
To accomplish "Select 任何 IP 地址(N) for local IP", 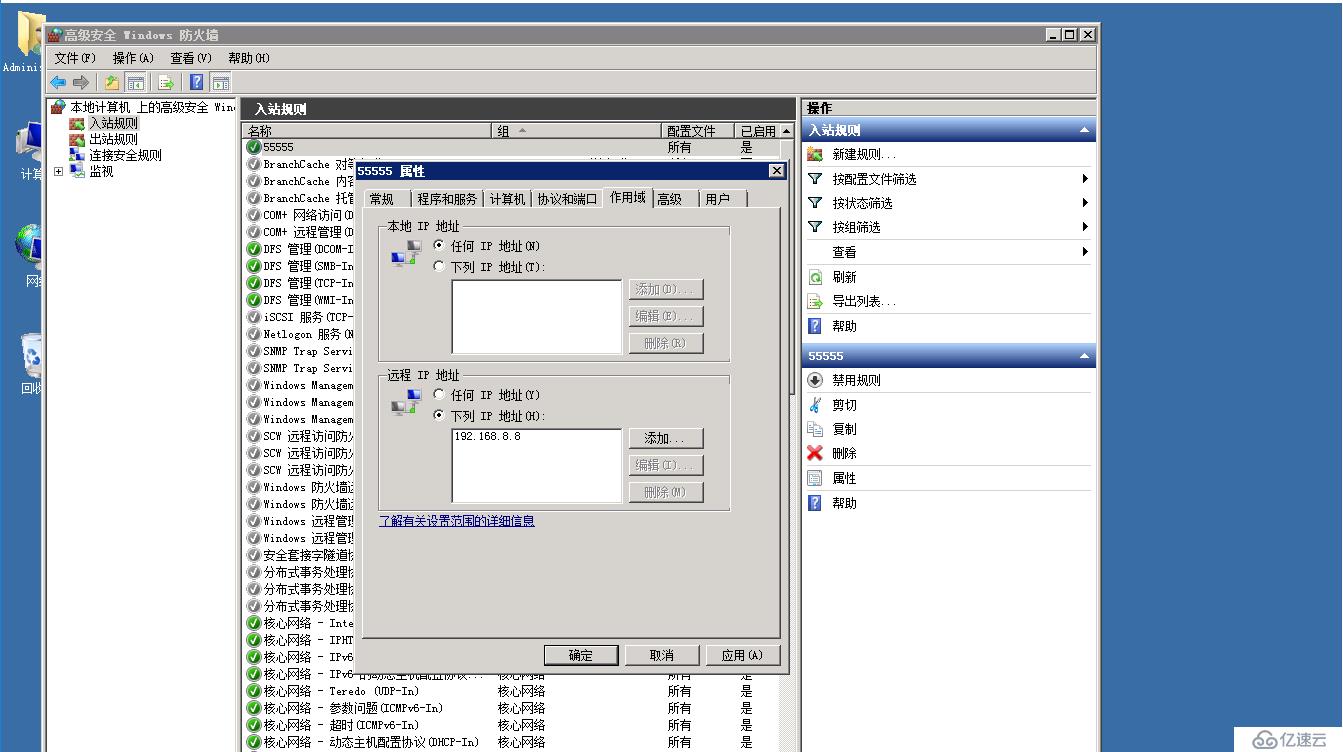I will [x=439, y=245].
